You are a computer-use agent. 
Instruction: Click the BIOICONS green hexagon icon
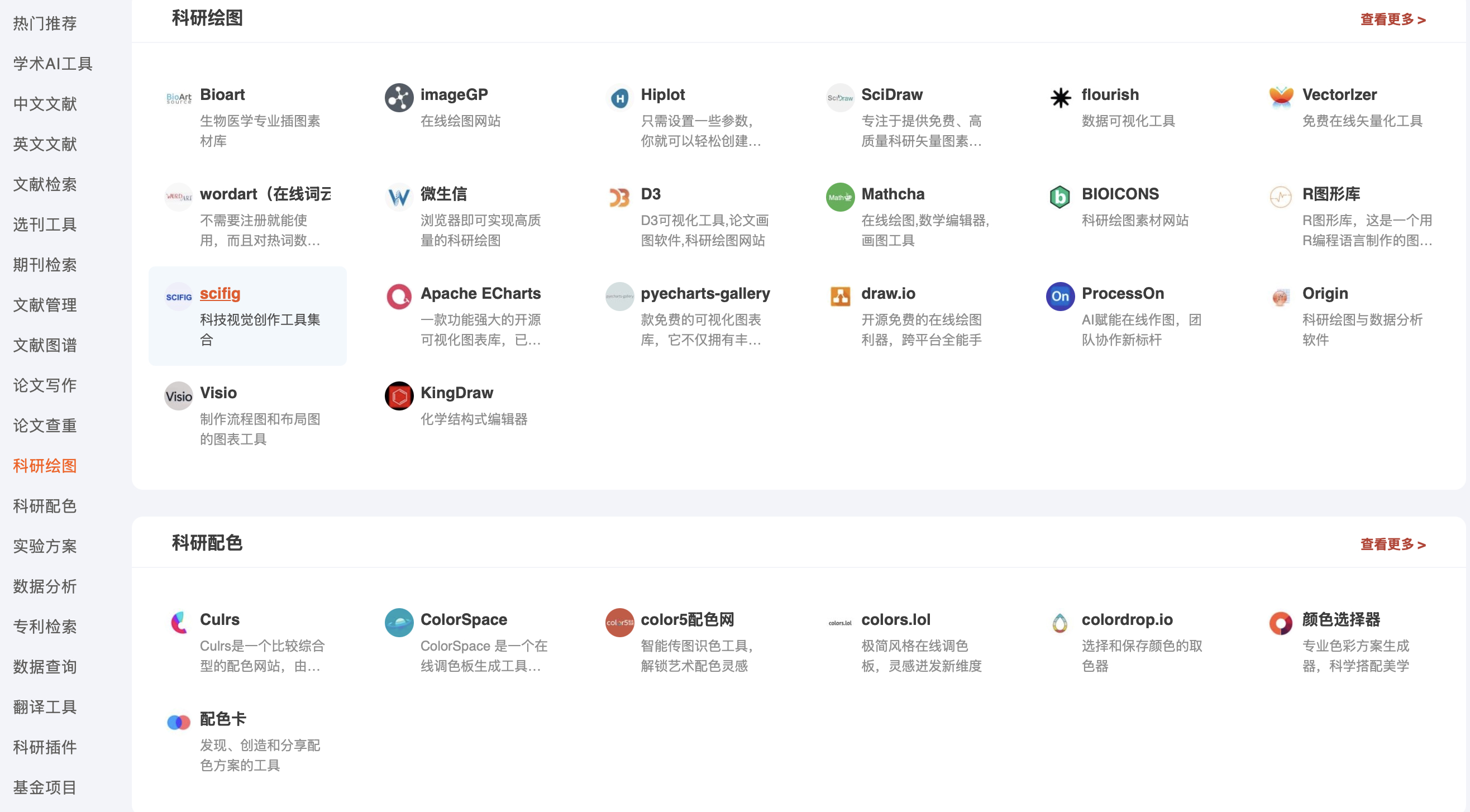pyautogui.click(x=1059, y=197)
